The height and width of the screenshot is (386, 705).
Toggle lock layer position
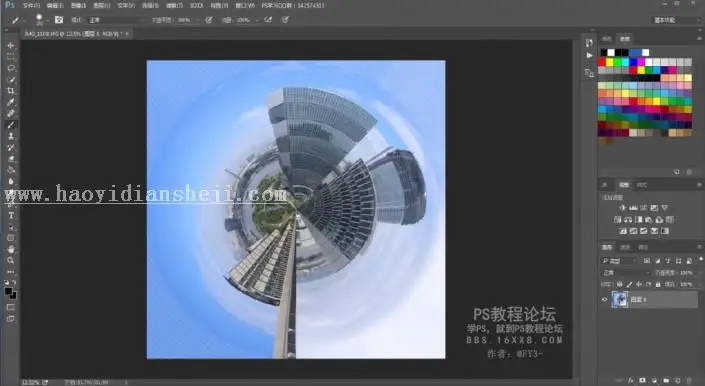[638, 284]
